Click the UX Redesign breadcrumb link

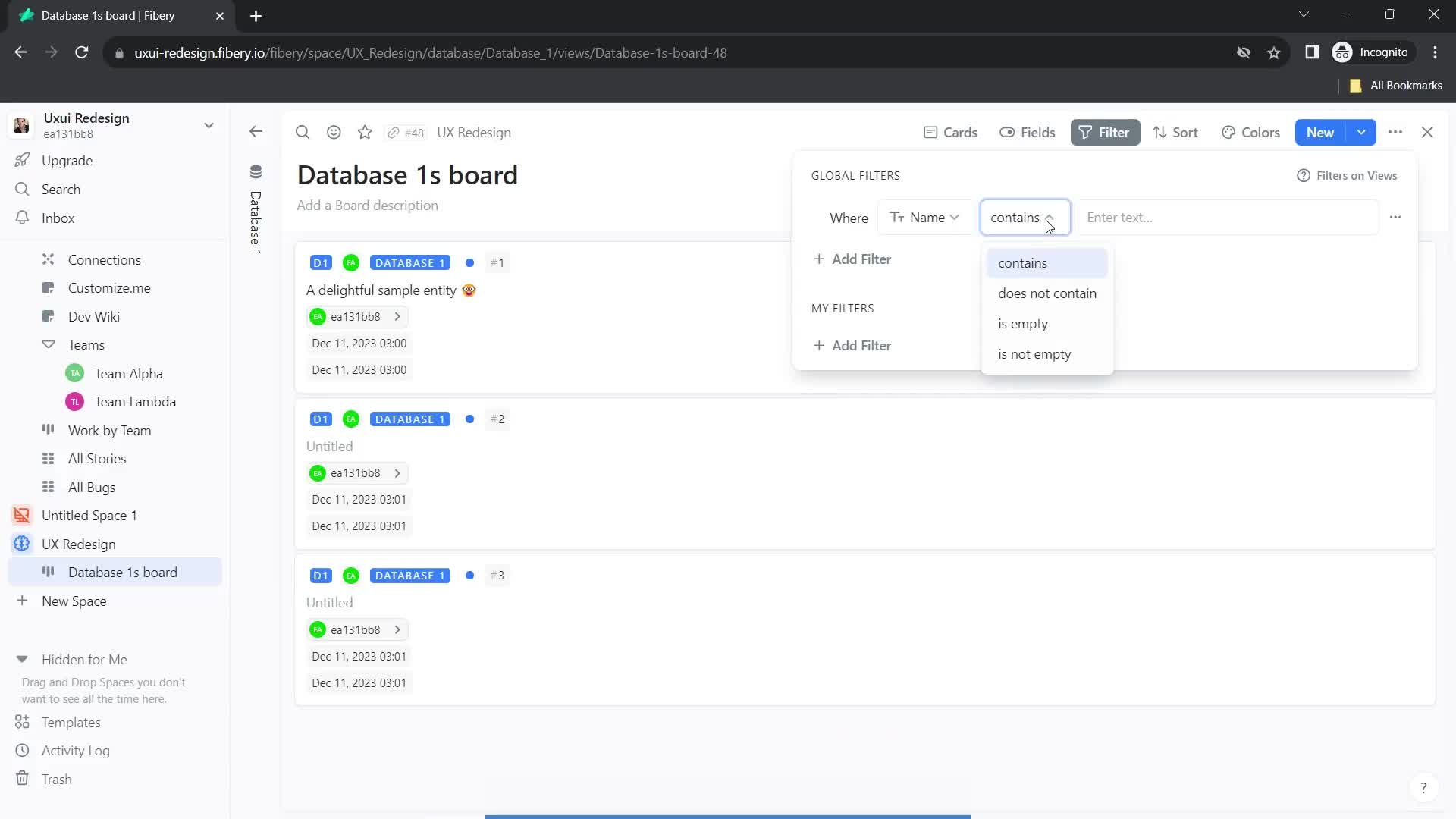point(474,132)
